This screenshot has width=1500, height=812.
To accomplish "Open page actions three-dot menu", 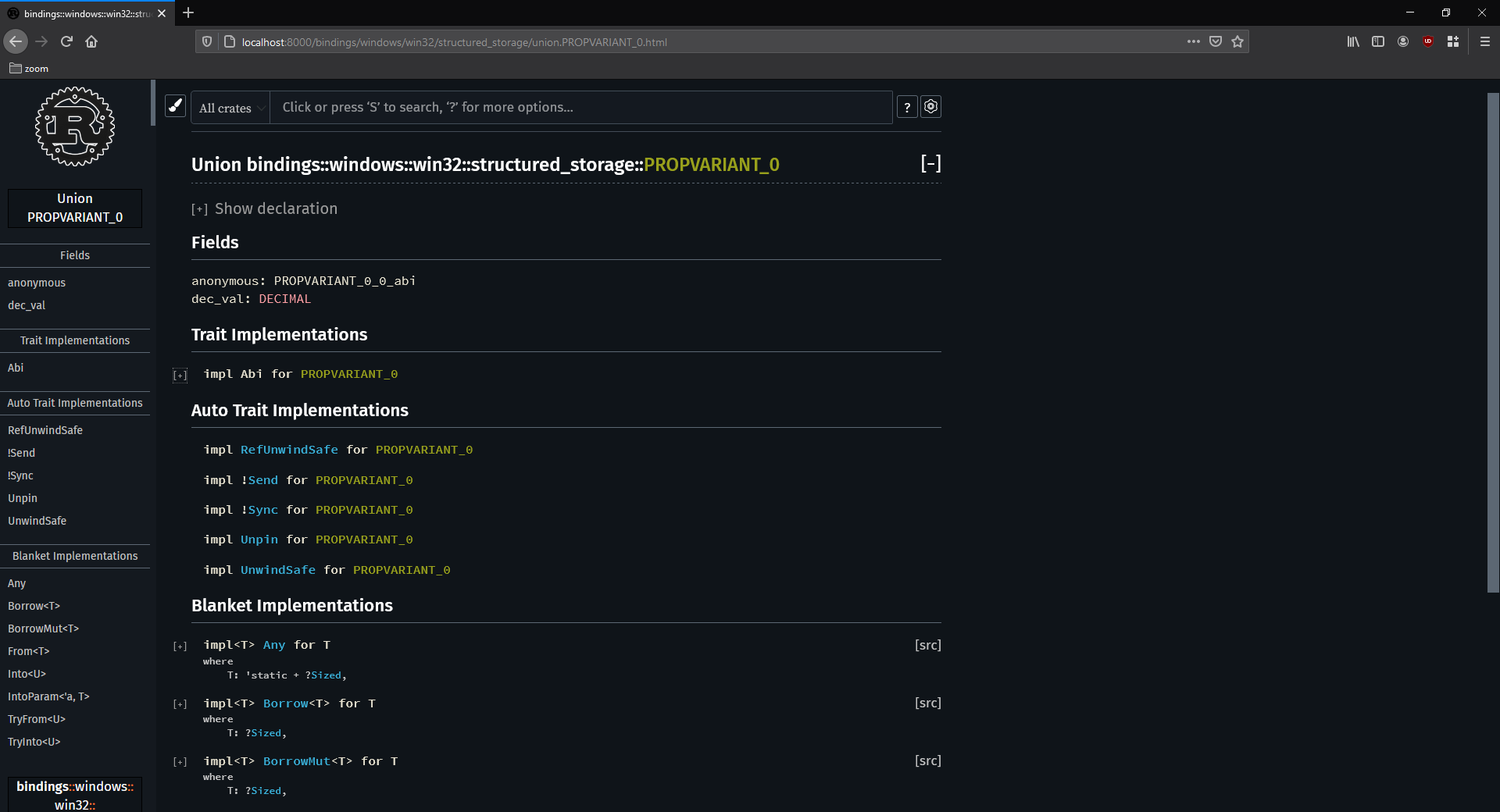I will [x=1193, y=41].
